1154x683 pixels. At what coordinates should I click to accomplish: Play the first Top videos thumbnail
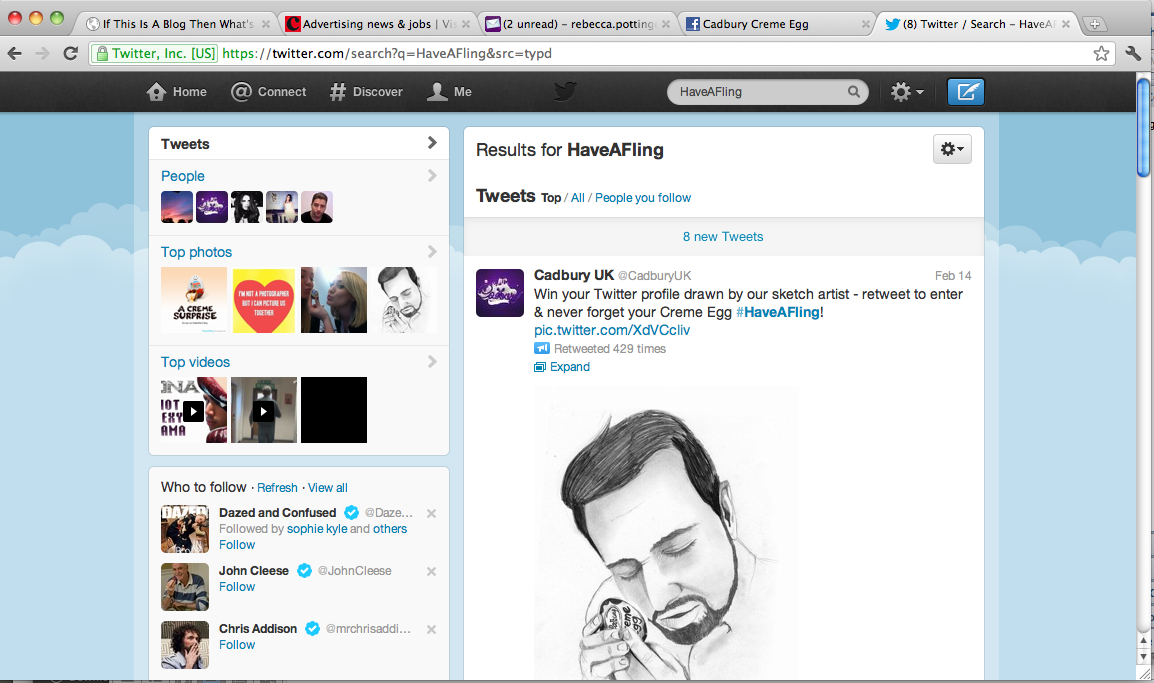[x=194, y=410]
